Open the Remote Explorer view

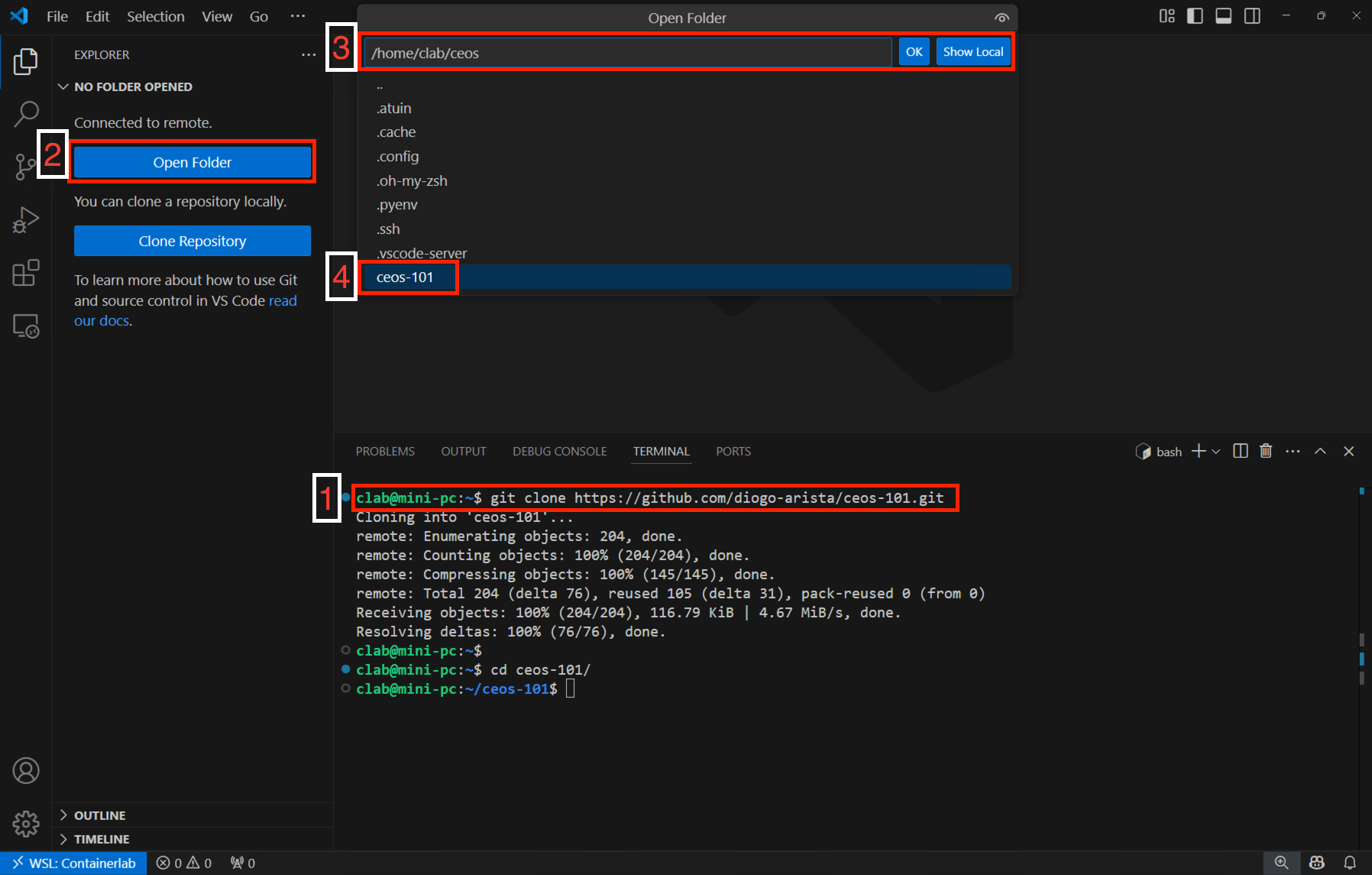click(26, 326)
